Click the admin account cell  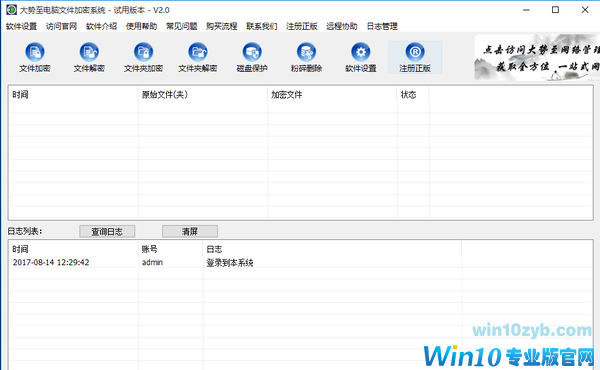click(x=152, y=262)
